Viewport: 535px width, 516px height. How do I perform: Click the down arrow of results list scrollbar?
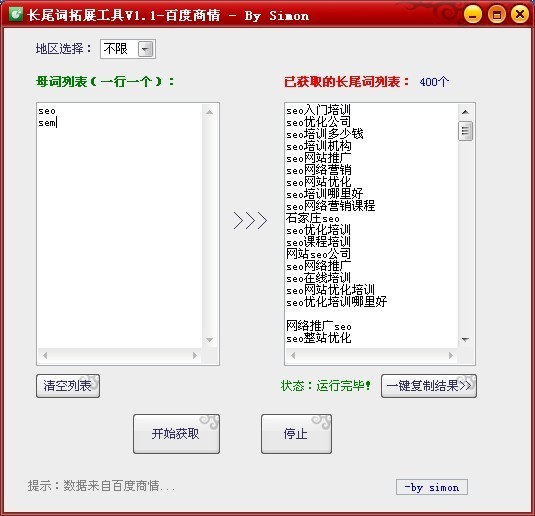pyautogui.click(x=465, y=340)
